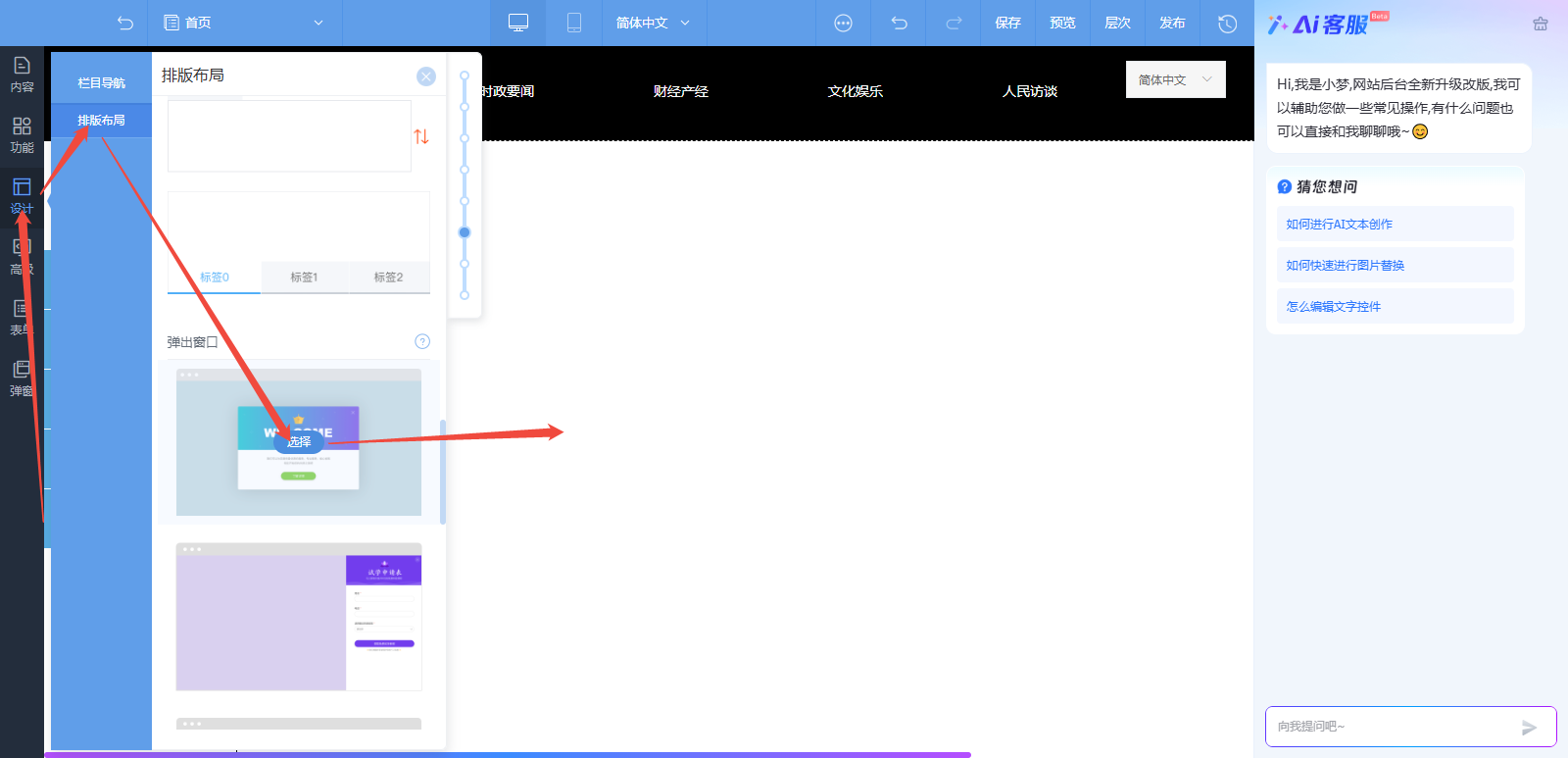This screenshot has height=758, width=1568.
Task: Click the 保存 save button
Action: coord(1007,23)
